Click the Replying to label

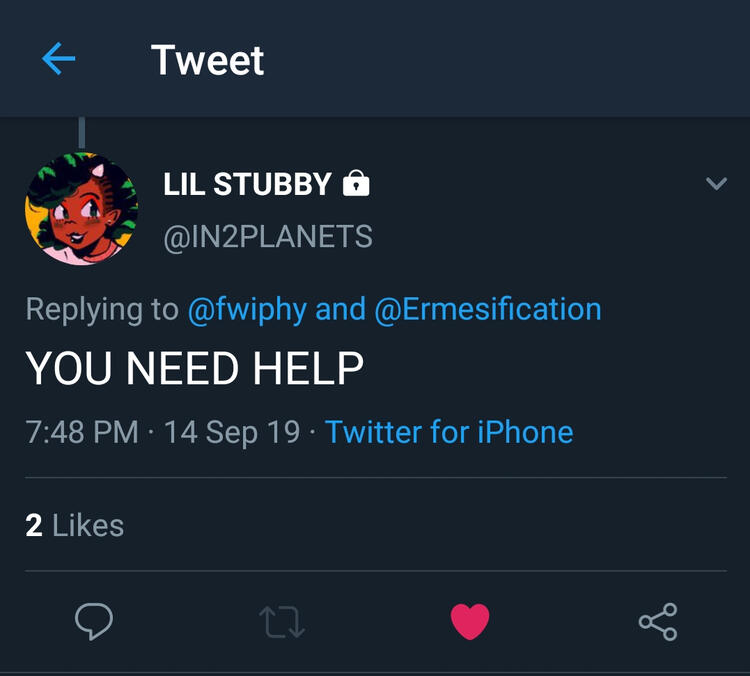pos(102,309)
